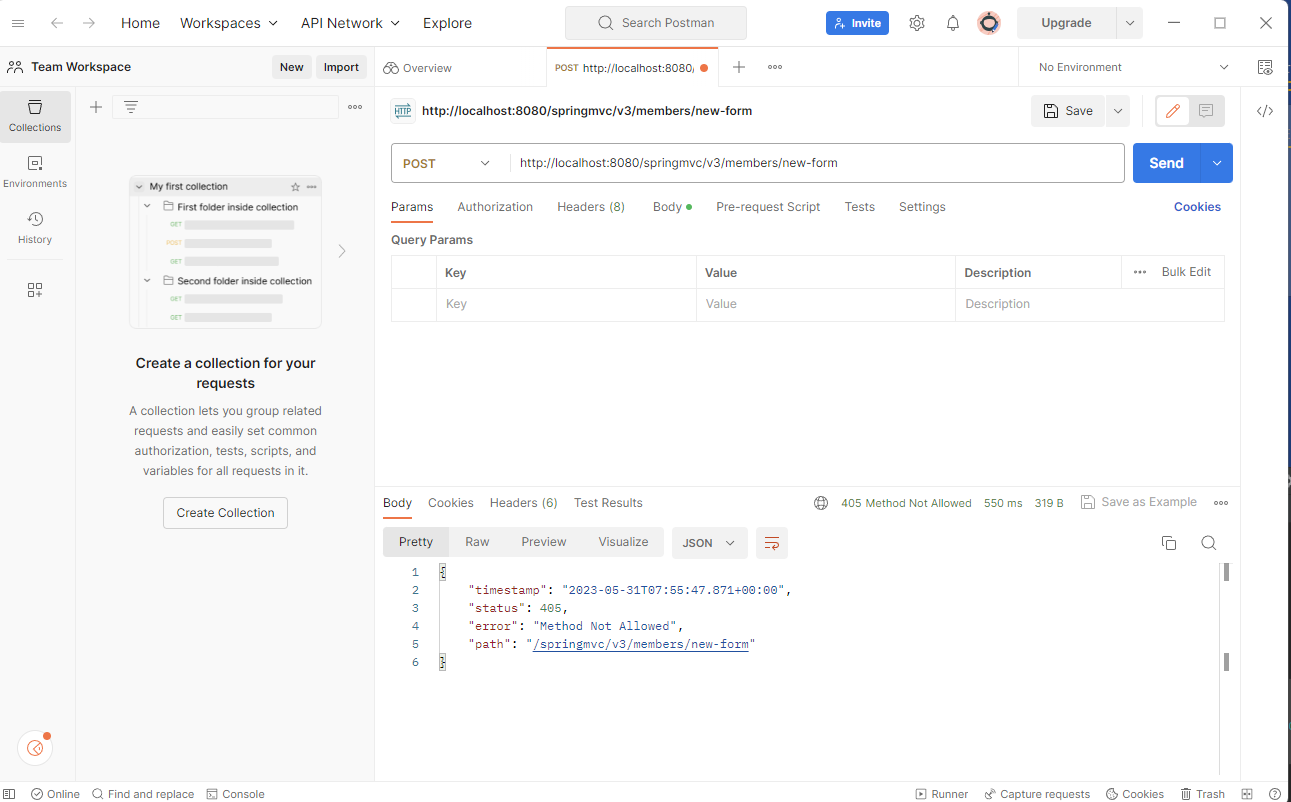The image size is (1291, 802).
Task: Switch to the Authorization tab
Action: [495, 207]
